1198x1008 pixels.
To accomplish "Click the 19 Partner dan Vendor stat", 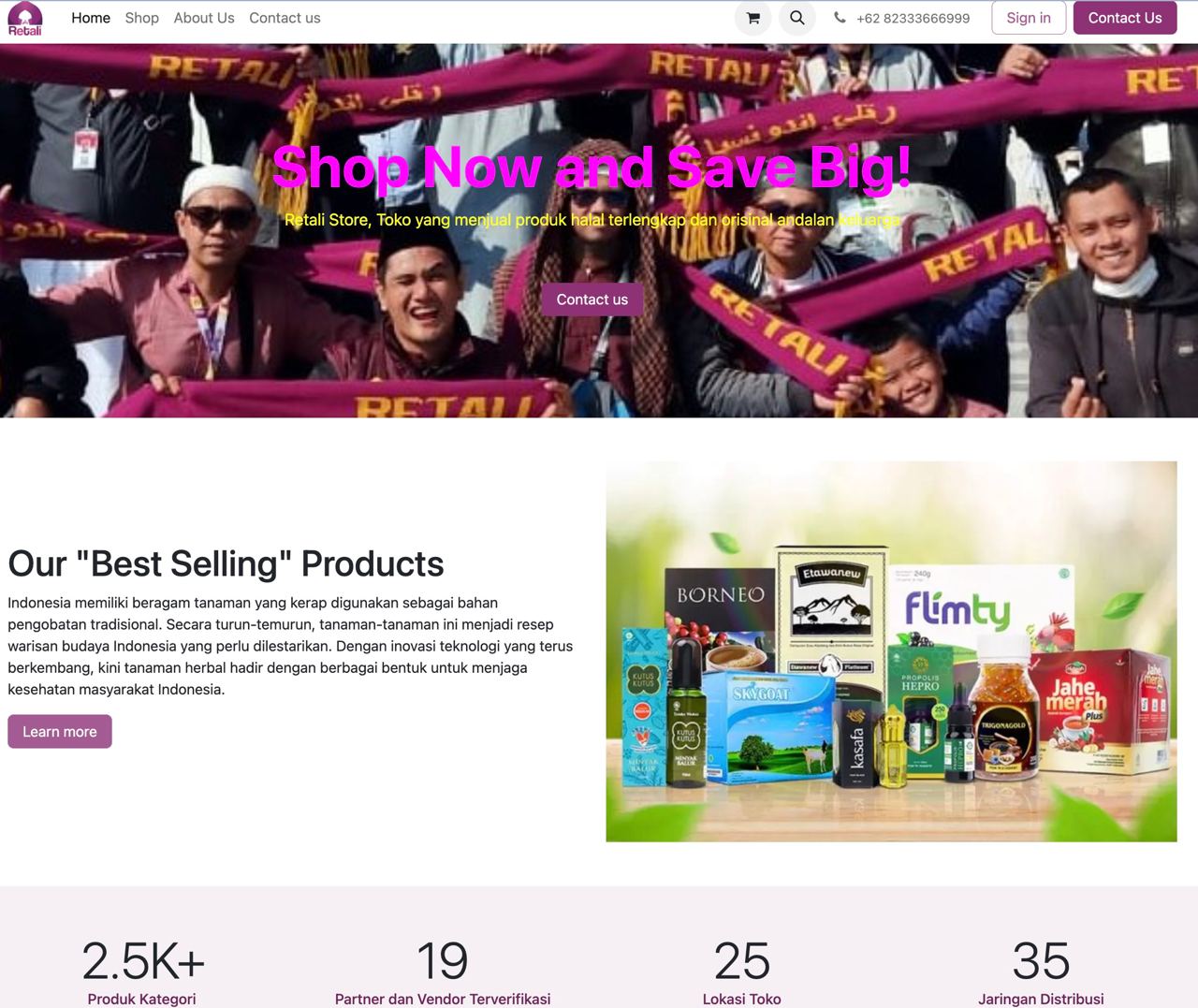I will point(443,972).
